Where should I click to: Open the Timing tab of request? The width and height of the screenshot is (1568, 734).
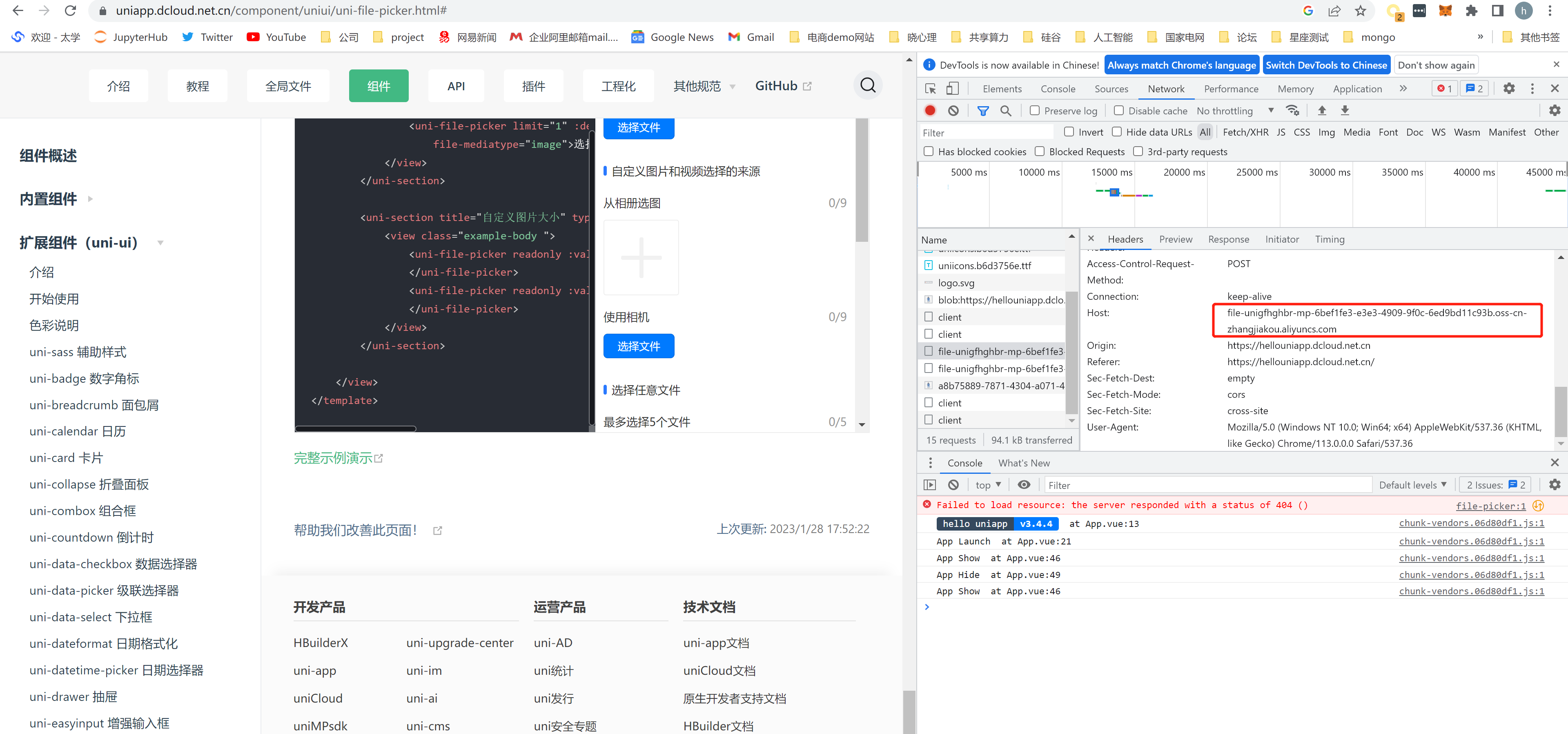(x=1330, y=239)
